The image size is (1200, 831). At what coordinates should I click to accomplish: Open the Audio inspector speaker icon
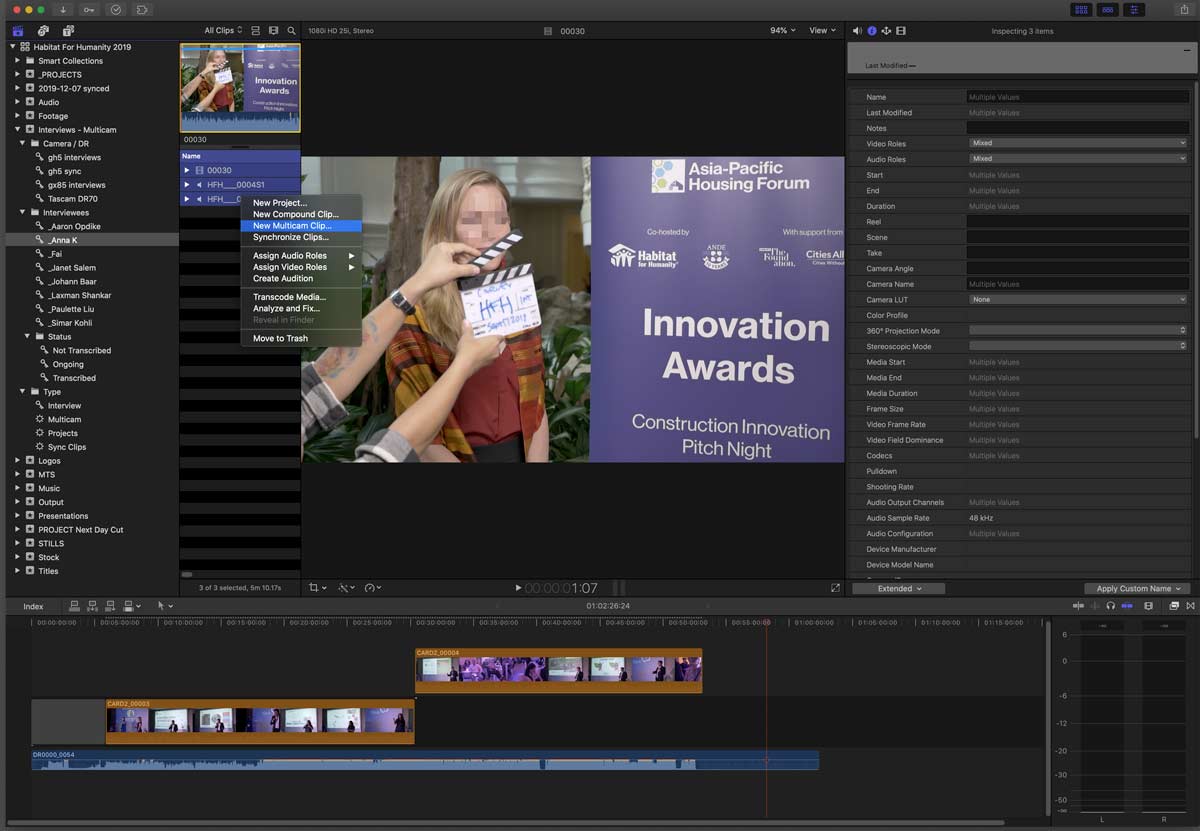tap(857, 31)
